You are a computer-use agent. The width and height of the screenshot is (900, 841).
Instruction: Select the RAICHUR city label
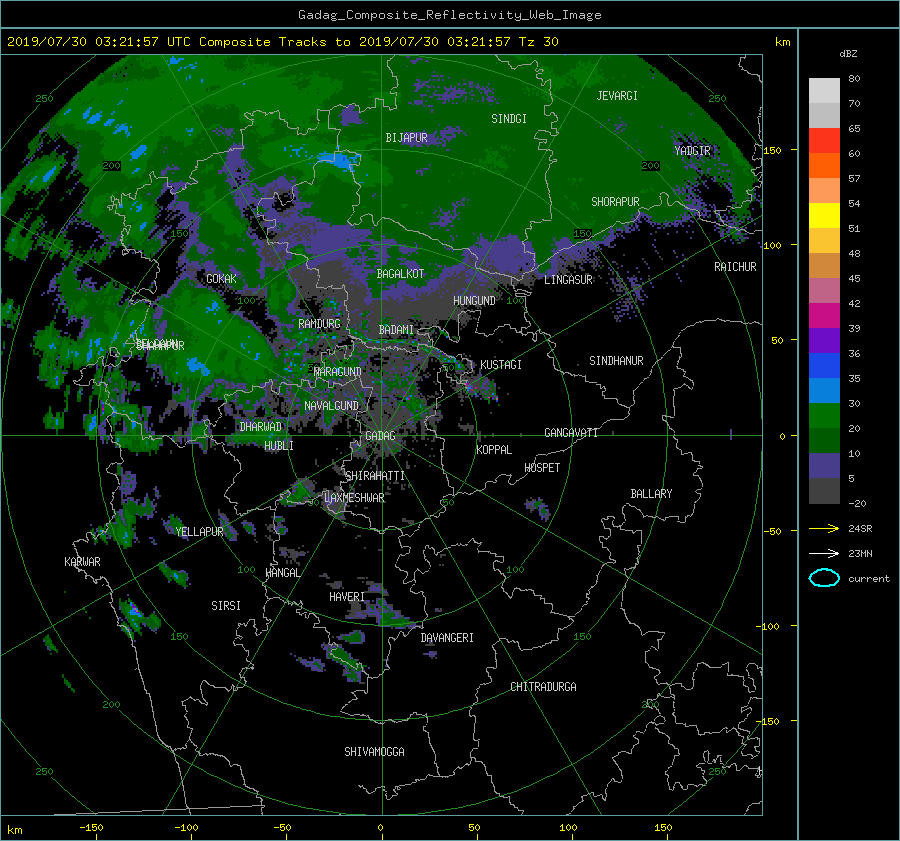tap(735, 267)
